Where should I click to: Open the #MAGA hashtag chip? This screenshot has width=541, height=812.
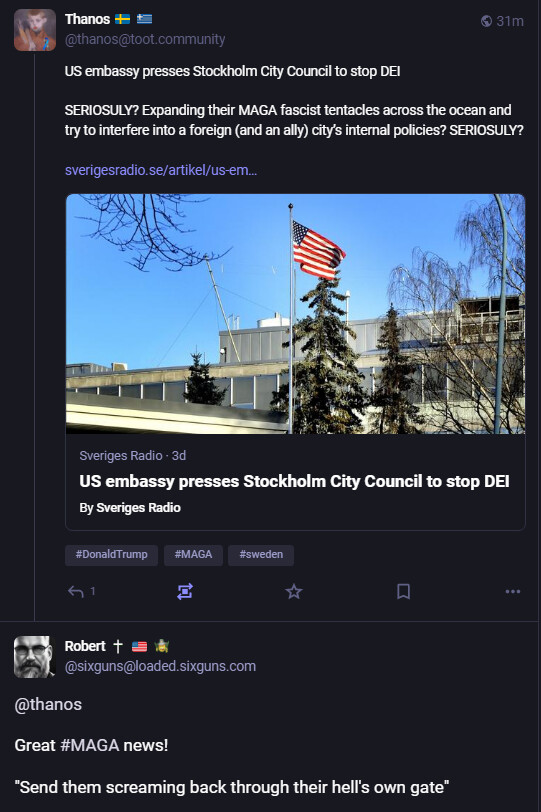coord(193,555)
